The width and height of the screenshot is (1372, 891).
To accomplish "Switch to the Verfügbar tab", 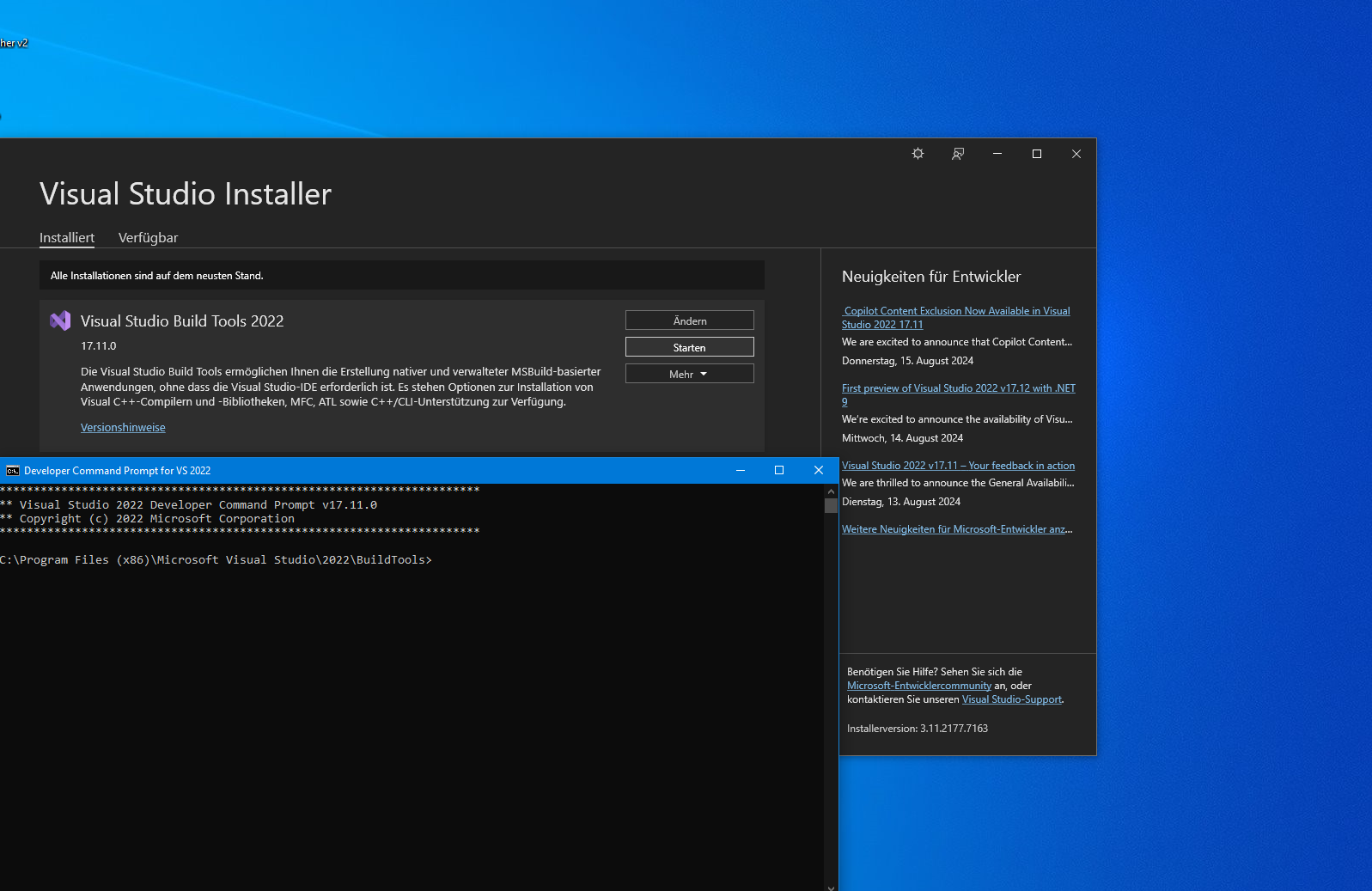I will click(148, 238).
